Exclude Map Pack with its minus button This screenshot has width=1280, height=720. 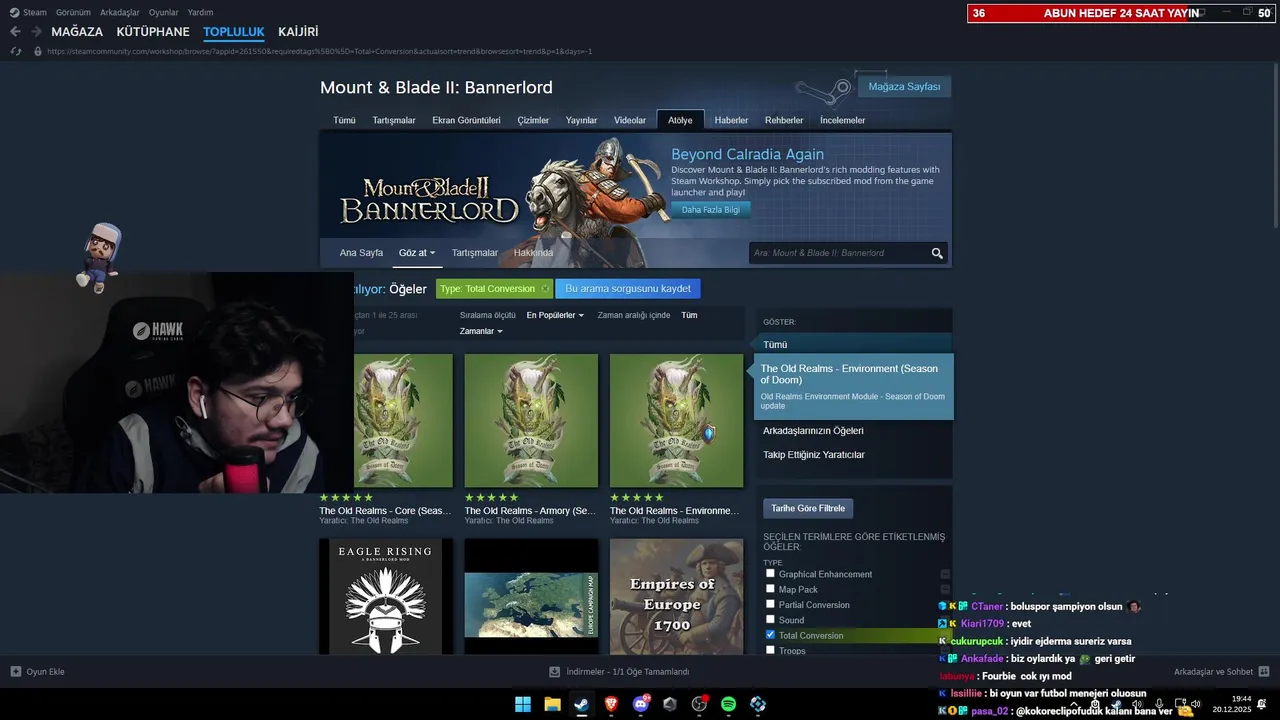click(945, 590)
